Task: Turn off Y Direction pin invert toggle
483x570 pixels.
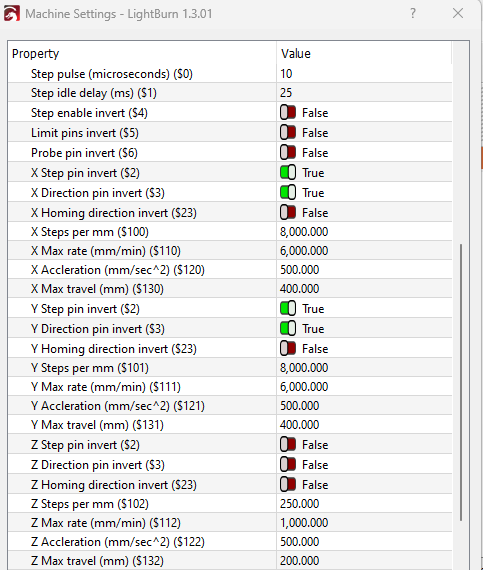Action: (288, 328)
